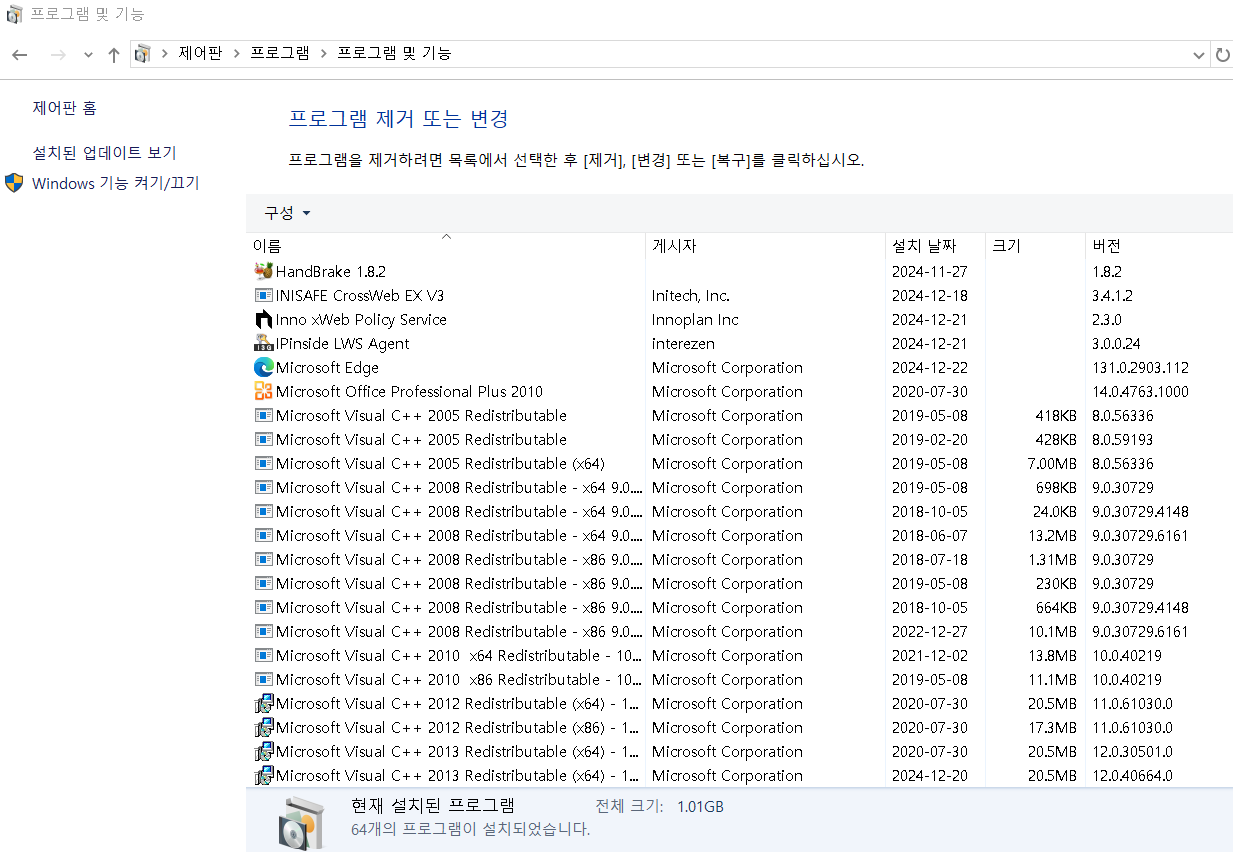
Task: Go to 제어판 in breadcrumb path
Action: (200, 54)
